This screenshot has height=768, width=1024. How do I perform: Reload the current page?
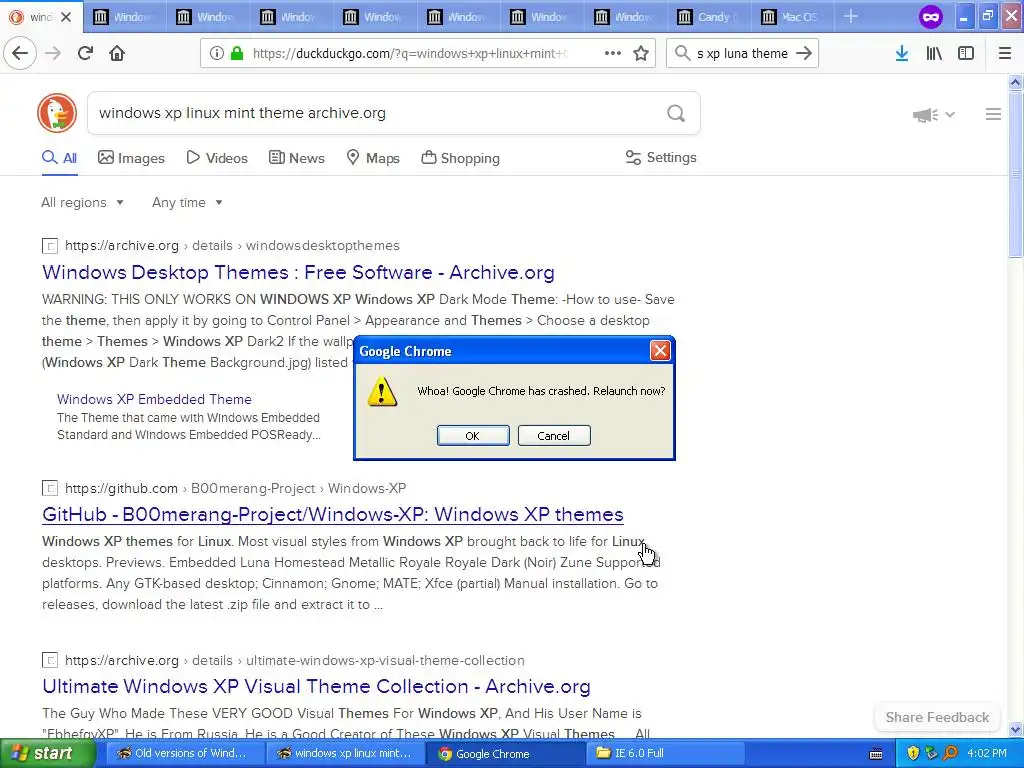pyautogui.click(x=86, y=53)
